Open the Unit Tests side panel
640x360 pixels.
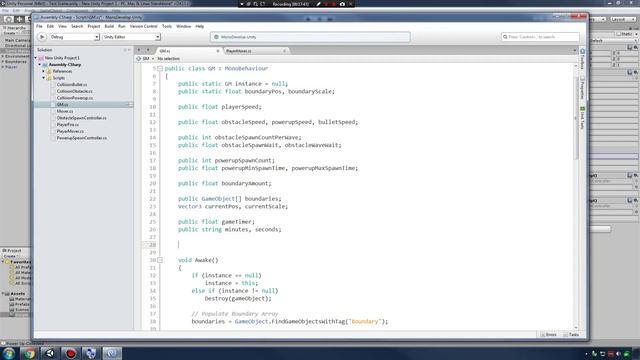[582, 118]
